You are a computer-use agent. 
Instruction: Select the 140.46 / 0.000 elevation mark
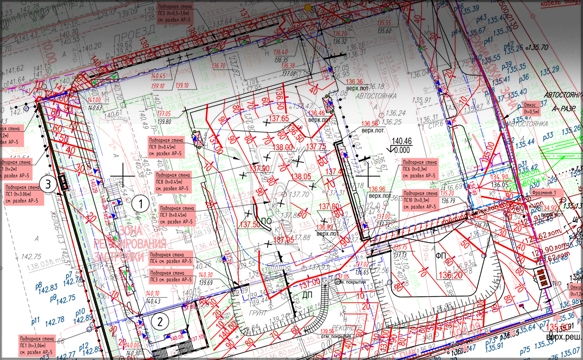pos(400,145)
